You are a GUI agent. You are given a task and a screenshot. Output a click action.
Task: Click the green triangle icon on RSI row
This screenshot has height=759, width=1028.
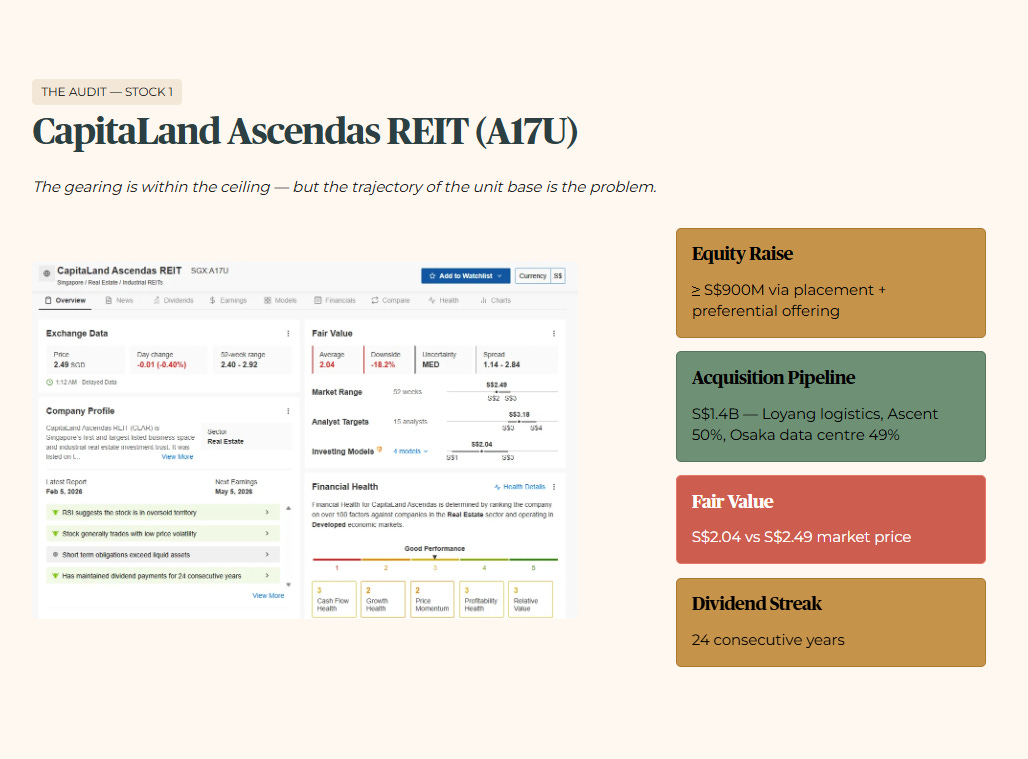coord(55,513)
